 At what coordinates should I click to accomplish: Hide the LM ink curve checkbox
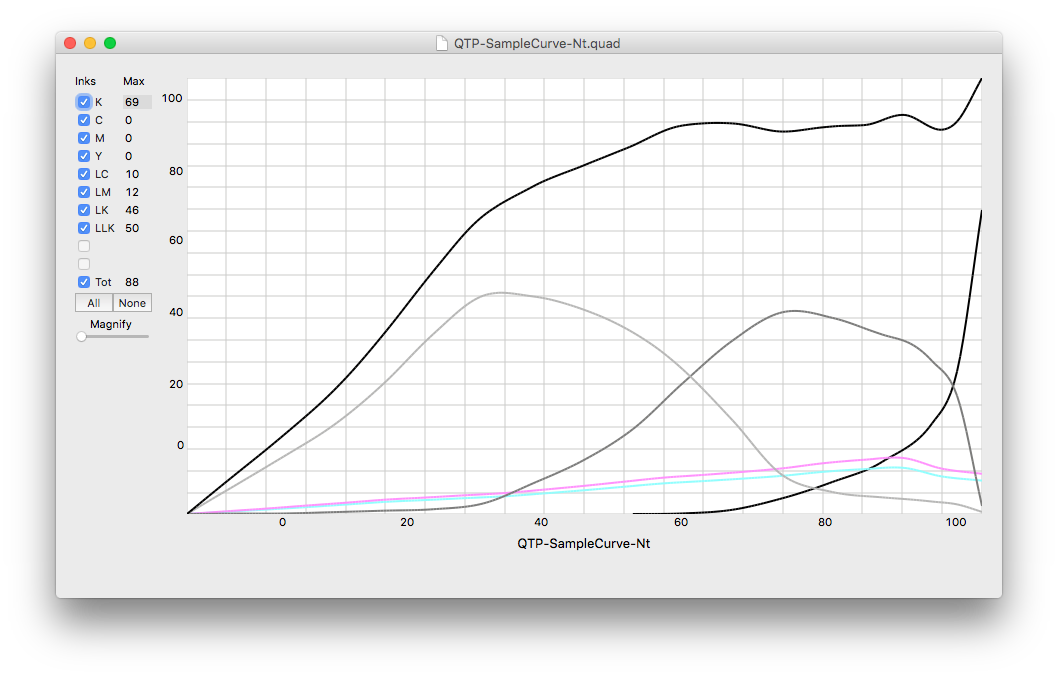point(84,192)
